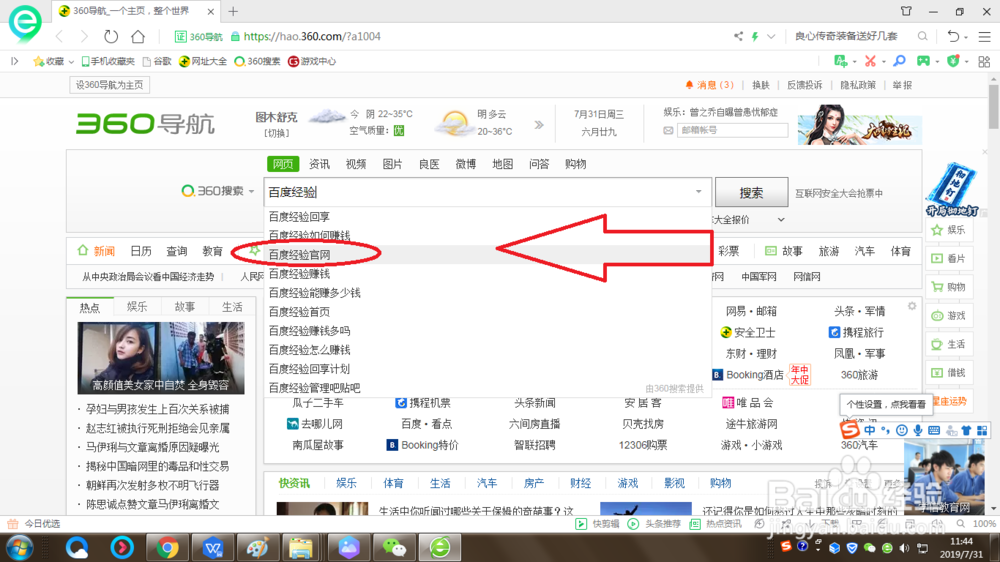The height and width of the screenshot is (562, 1000).
Task: Open the extensions grid icon
Action: pyautogui.click(x=984, y=61)
